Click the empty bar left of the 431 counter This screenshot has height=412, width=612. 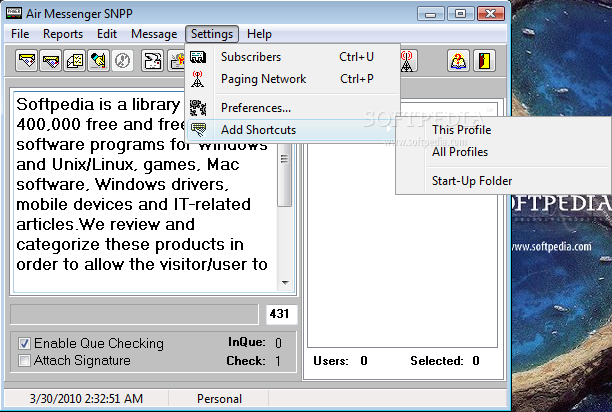[134, 314]
